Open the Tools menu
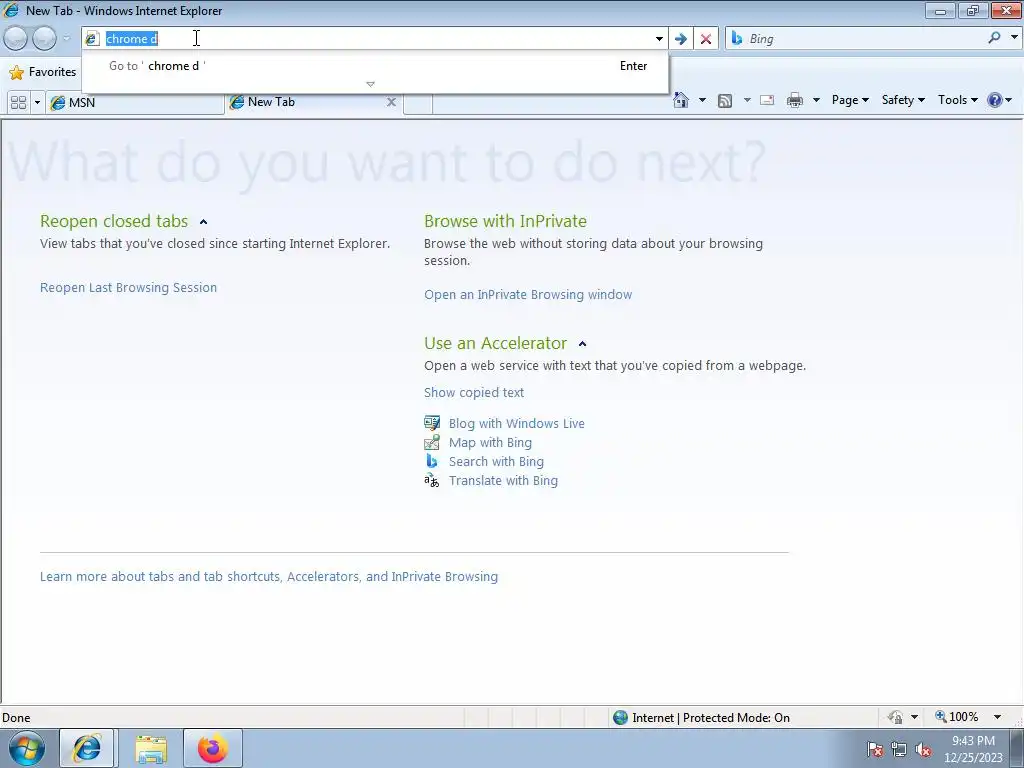This screenshot has width=1024, height=768. click(957, 100)
